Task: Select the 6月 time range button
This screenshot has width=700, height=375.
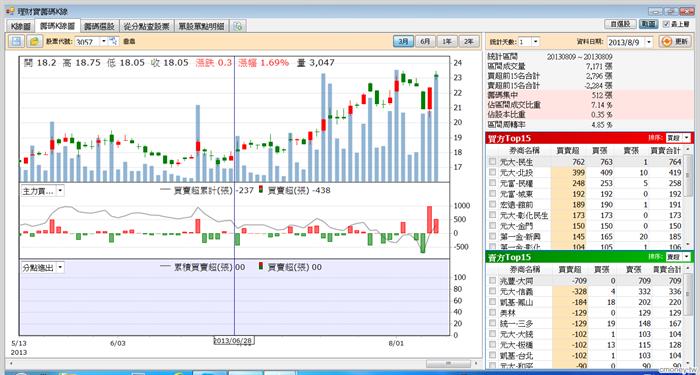Action: [x=425, y=42]
